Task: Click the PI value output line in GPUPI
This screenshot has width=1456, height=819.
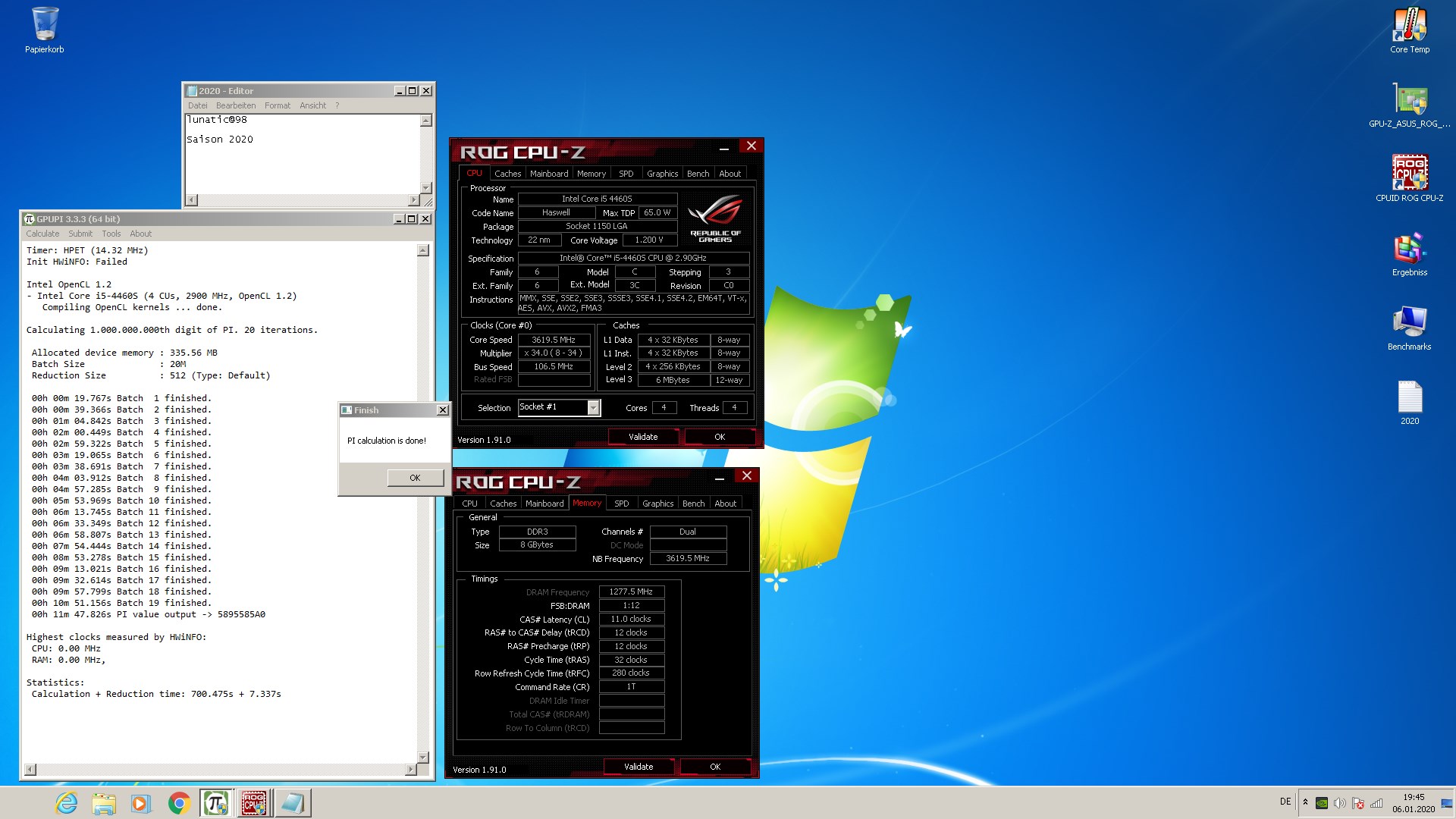Action: pyautogui.click(x=149, y=614)
